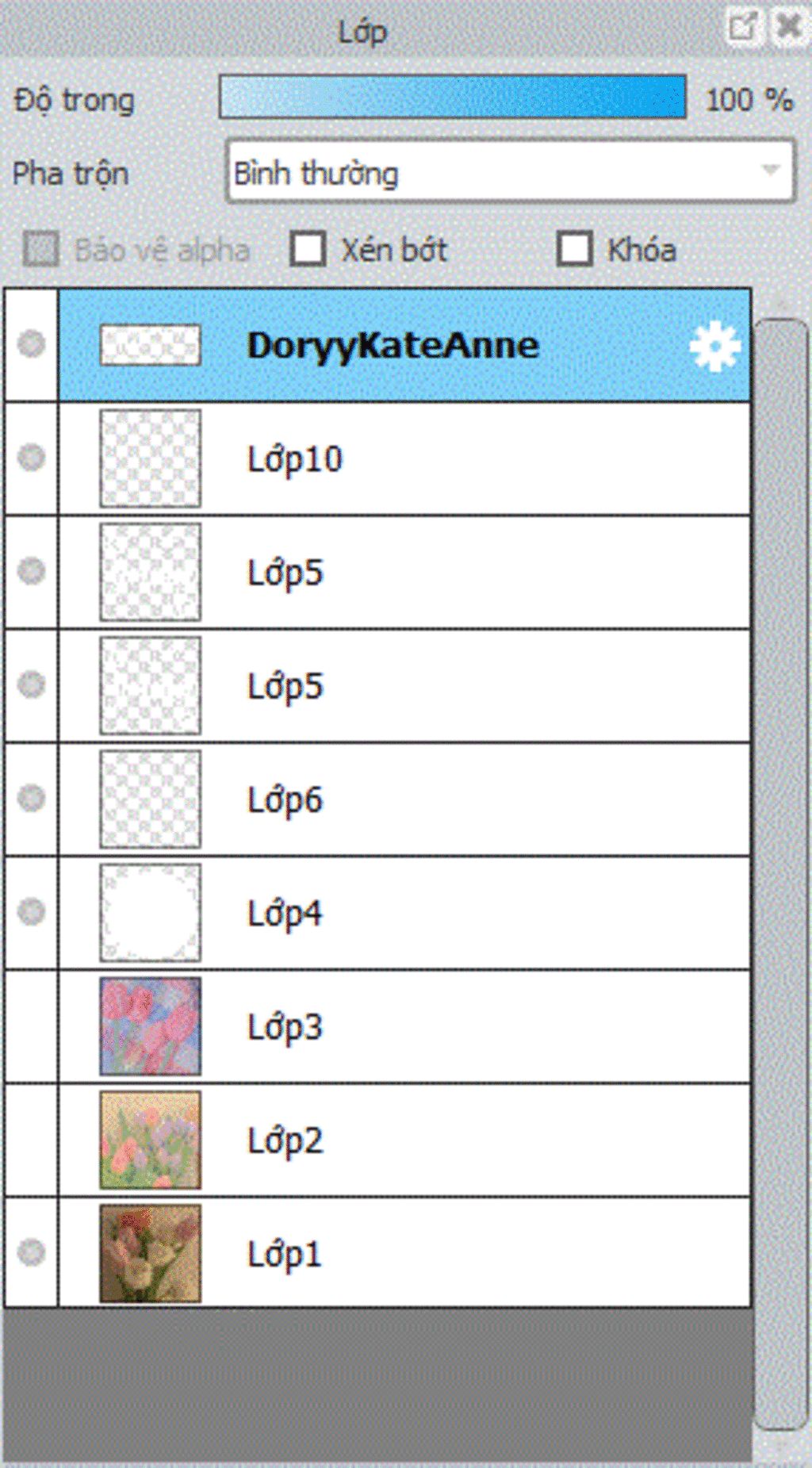Toggle visibility of Lớp6 layer
This screenshot has height=1468, width=812.
pyautogui.click(x=31, y=798)
